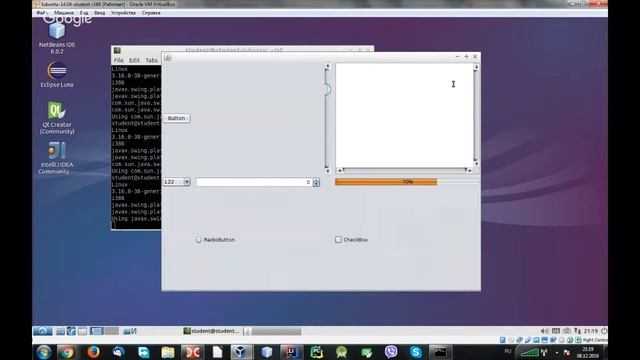Open PyCharm from the Windows taskbar
640x360 pixels.
pyautogui.click(x=317, y=352)
